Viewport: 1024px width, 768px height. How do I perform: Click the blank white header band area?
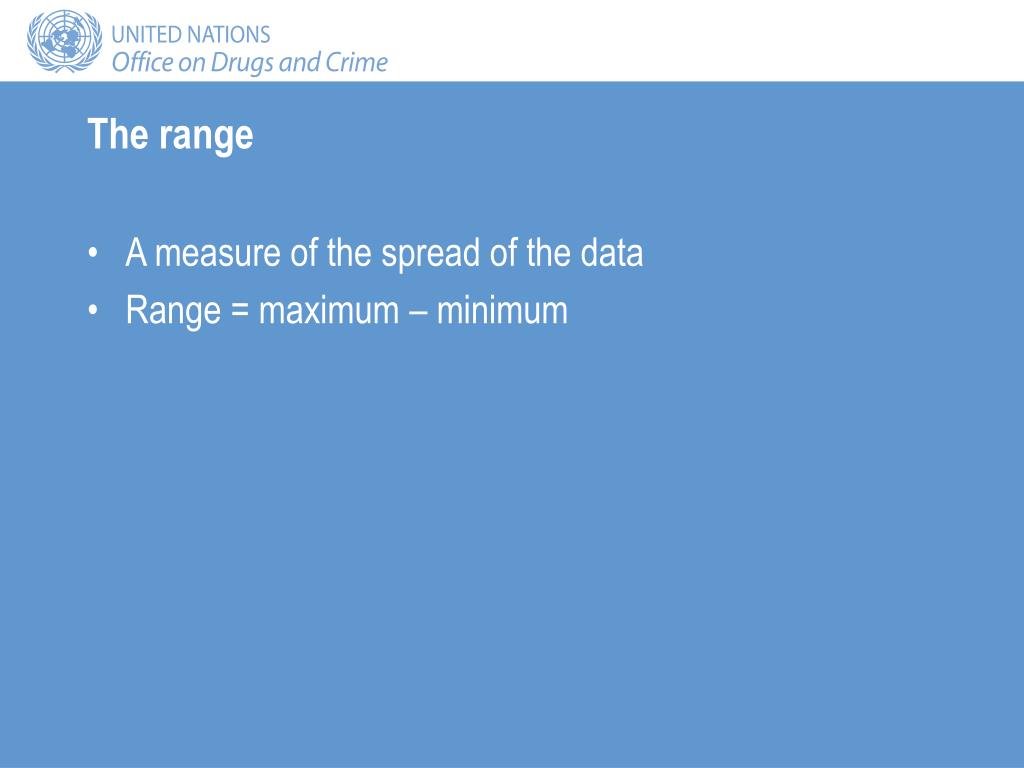[705, 40]
